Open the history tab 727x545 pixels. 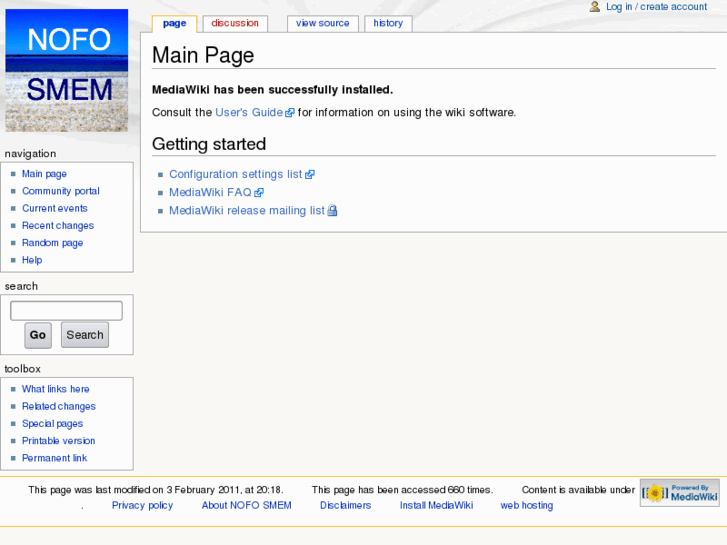[x=388, y=23]
